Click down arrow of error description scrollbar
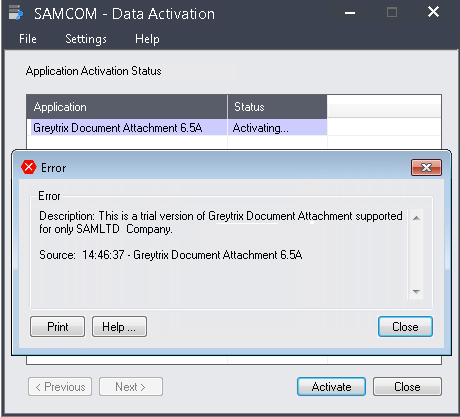Viewport: 460px width, 417px height. click(416, 292)
